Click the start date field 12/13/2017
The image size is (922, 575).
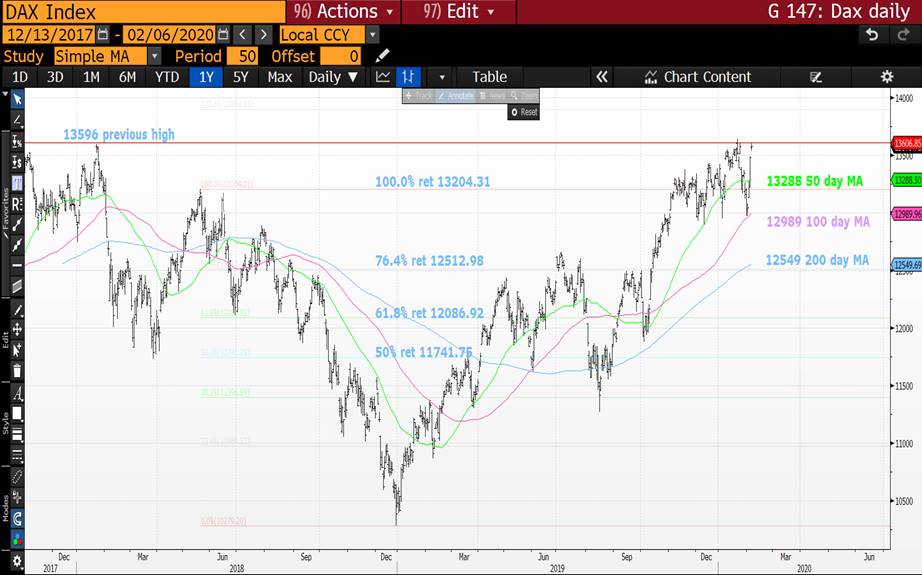49,35
